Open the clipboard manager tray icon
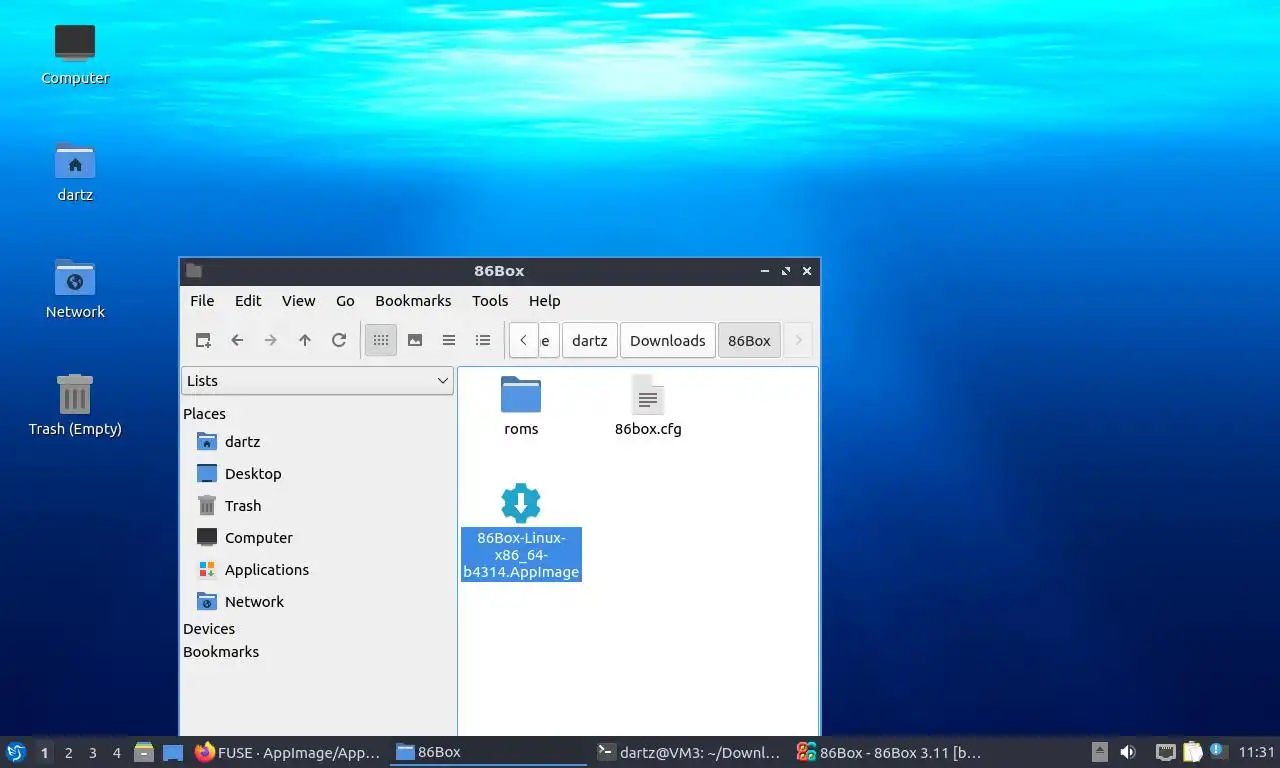 click(x=1192, y=752)
